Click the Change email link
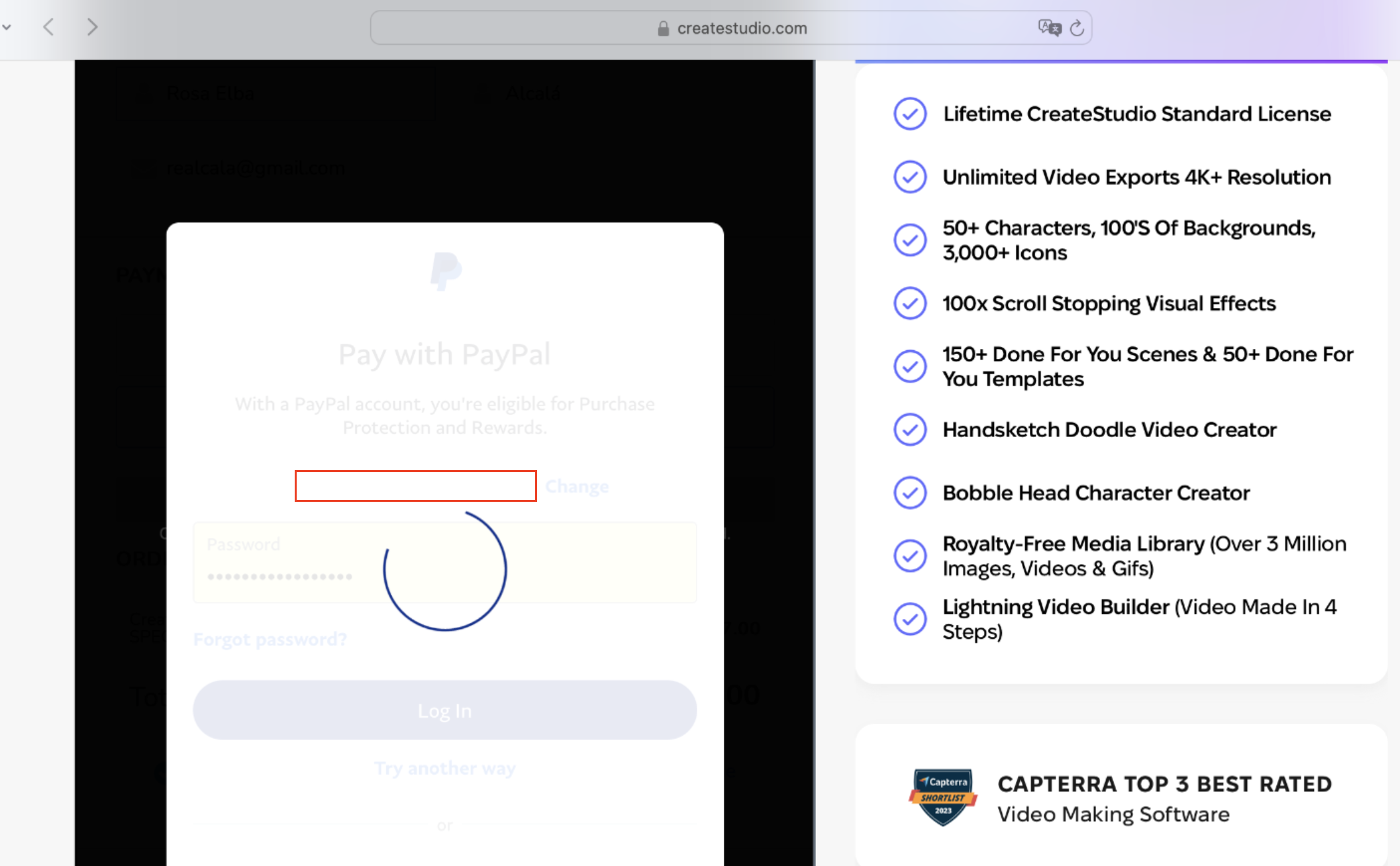The width and height of the screenshot is (1400, 866). 577,487
